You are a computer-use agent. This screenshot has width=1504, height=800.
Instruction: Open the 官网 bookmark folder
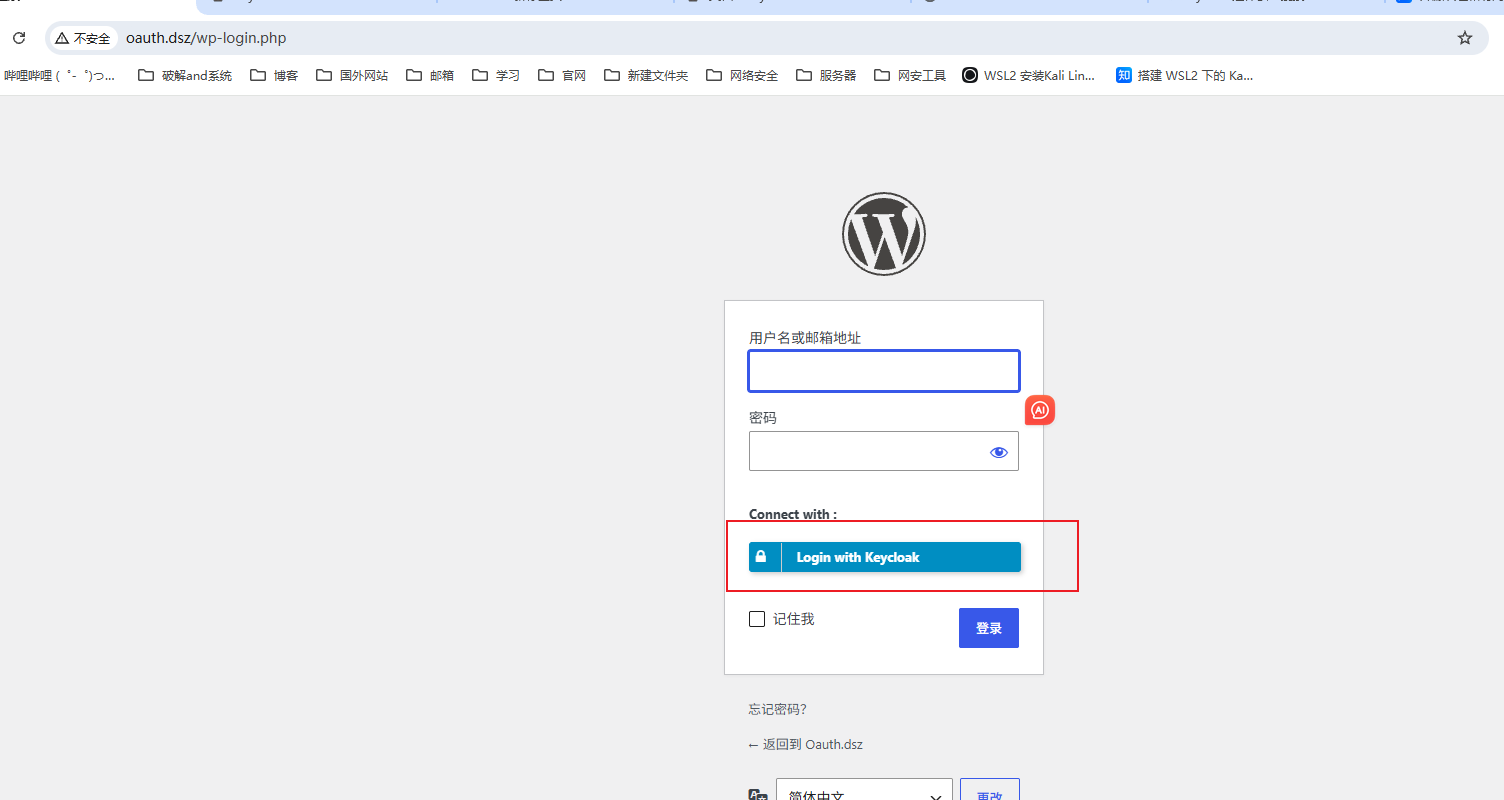tap(562, 75)
